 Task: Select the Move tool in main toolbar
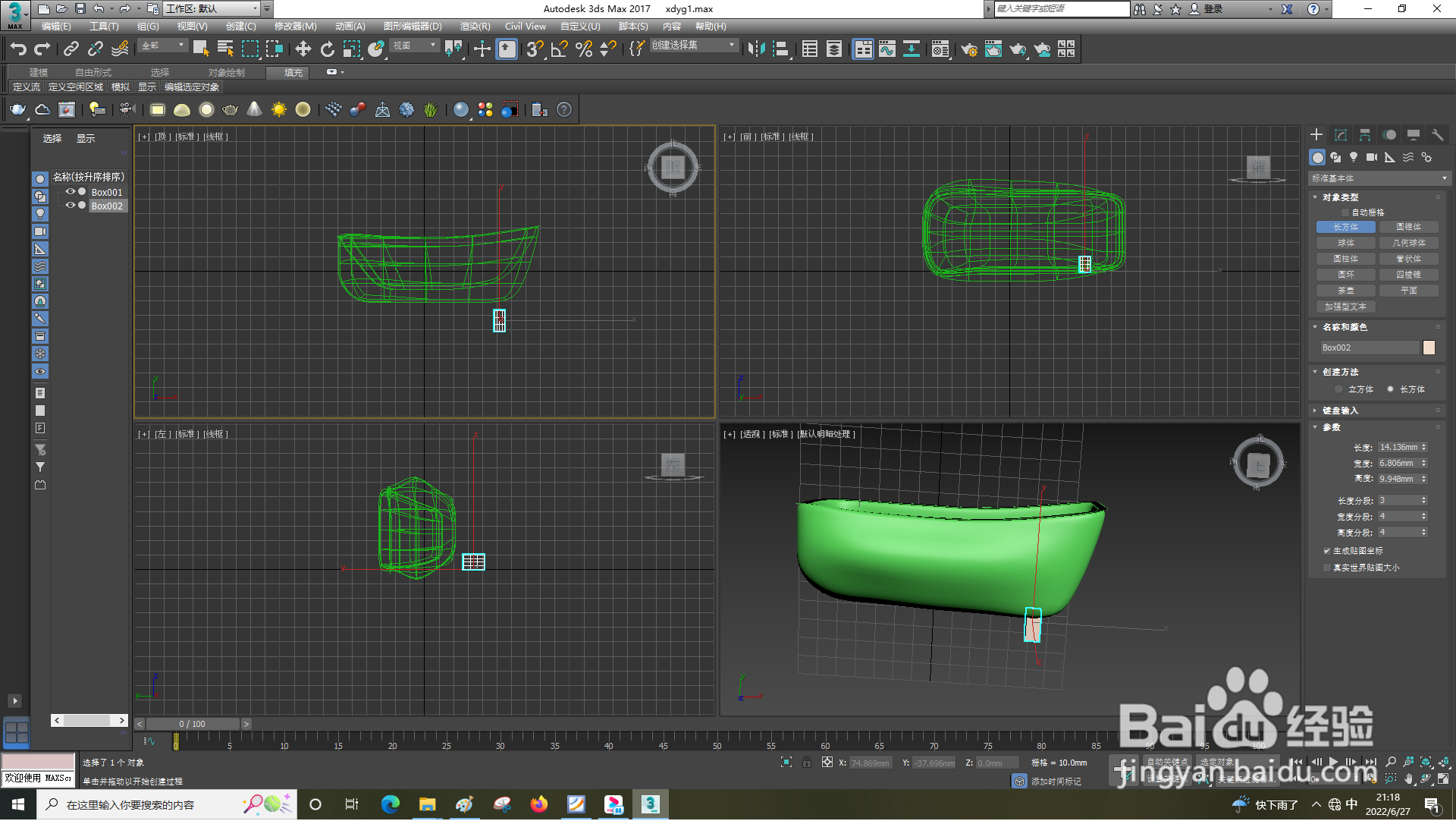pos(303,49)
